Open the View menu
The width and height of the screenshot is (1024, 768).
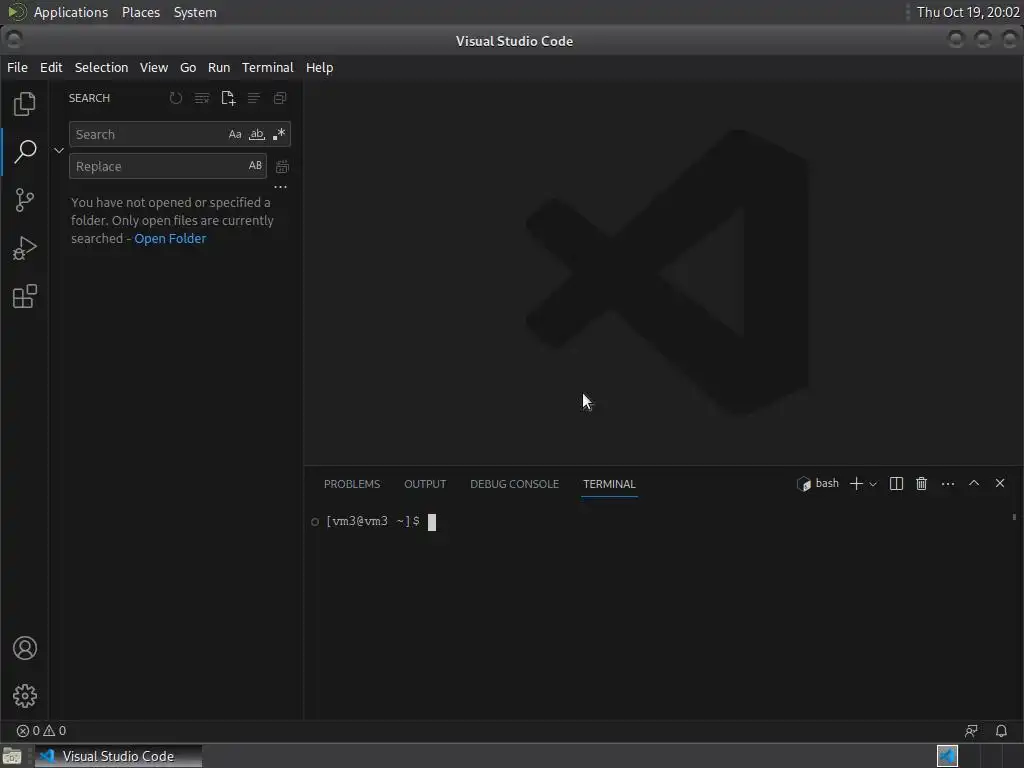[x=153, y=67]
